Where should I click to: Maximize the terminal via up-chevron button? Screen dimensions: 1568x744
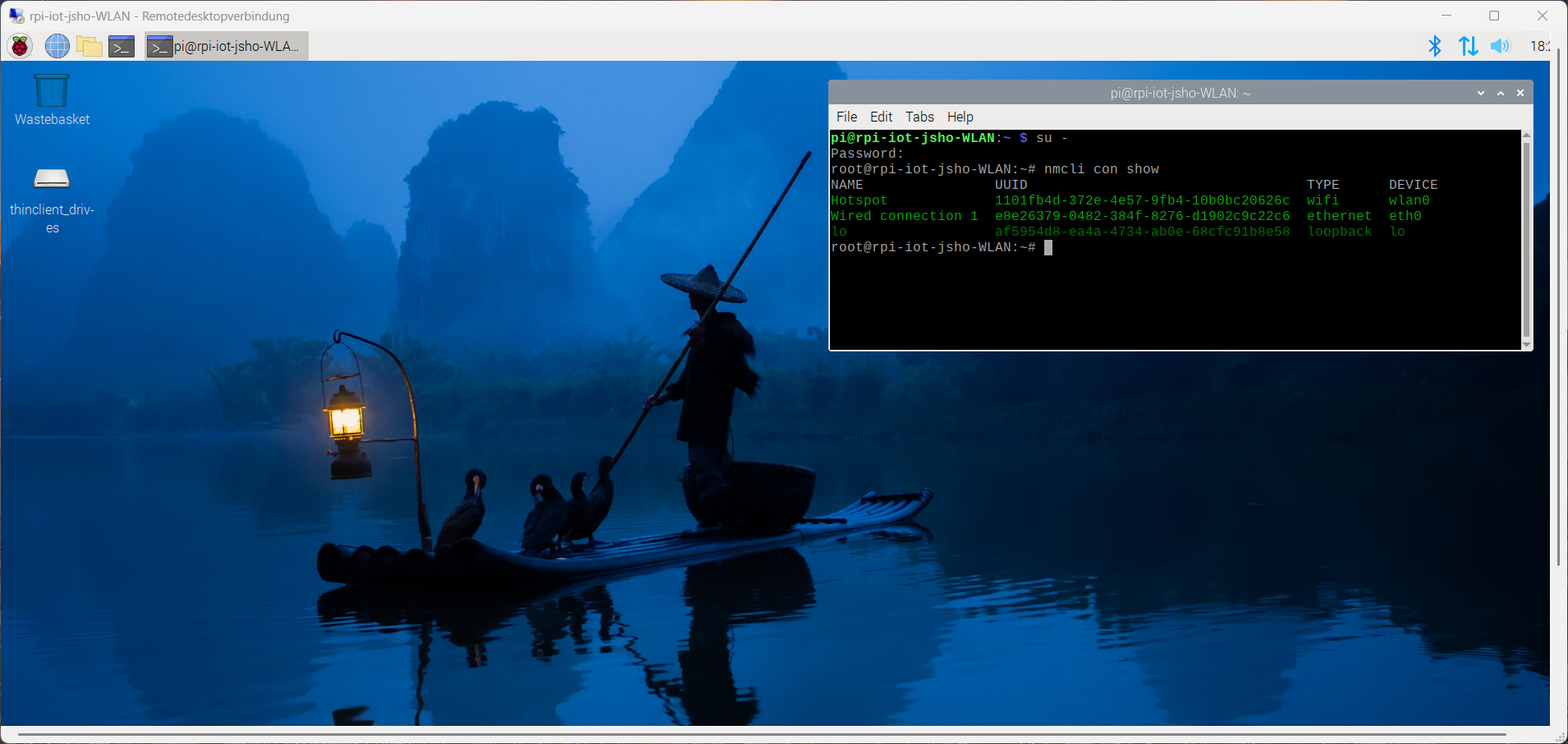pyautogui.click(x=1501, y=93)
